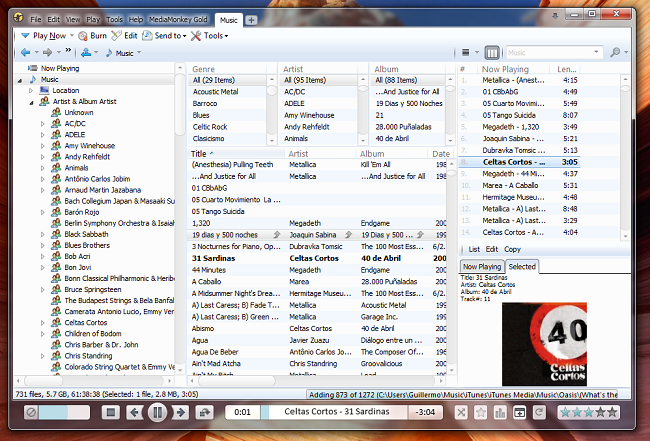Open the equalizer bars icon

click(x=500, y=412)
